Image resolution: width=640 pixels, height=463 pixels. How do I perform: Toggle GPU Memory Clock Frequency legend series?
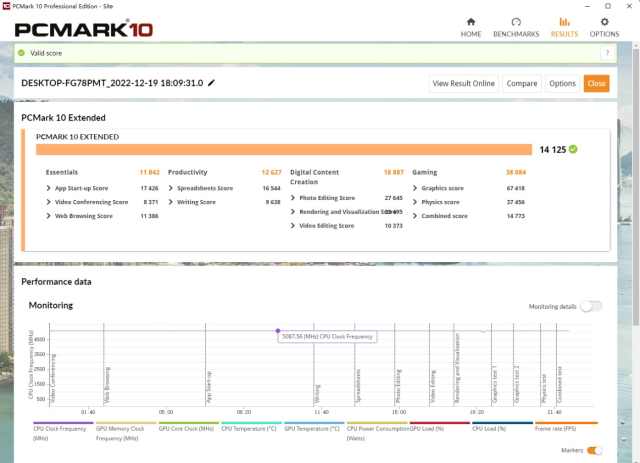coord(126,432)
